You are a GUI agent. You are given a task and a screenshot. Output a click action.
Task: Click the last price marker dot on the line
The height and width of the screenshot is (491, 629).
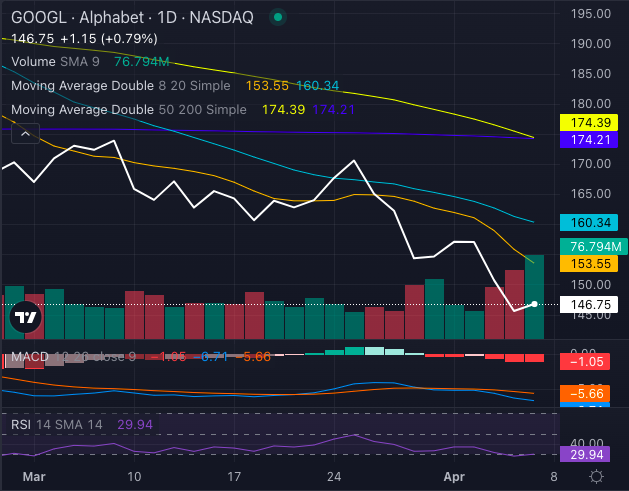pyautogui.click(x=535, y=303)
